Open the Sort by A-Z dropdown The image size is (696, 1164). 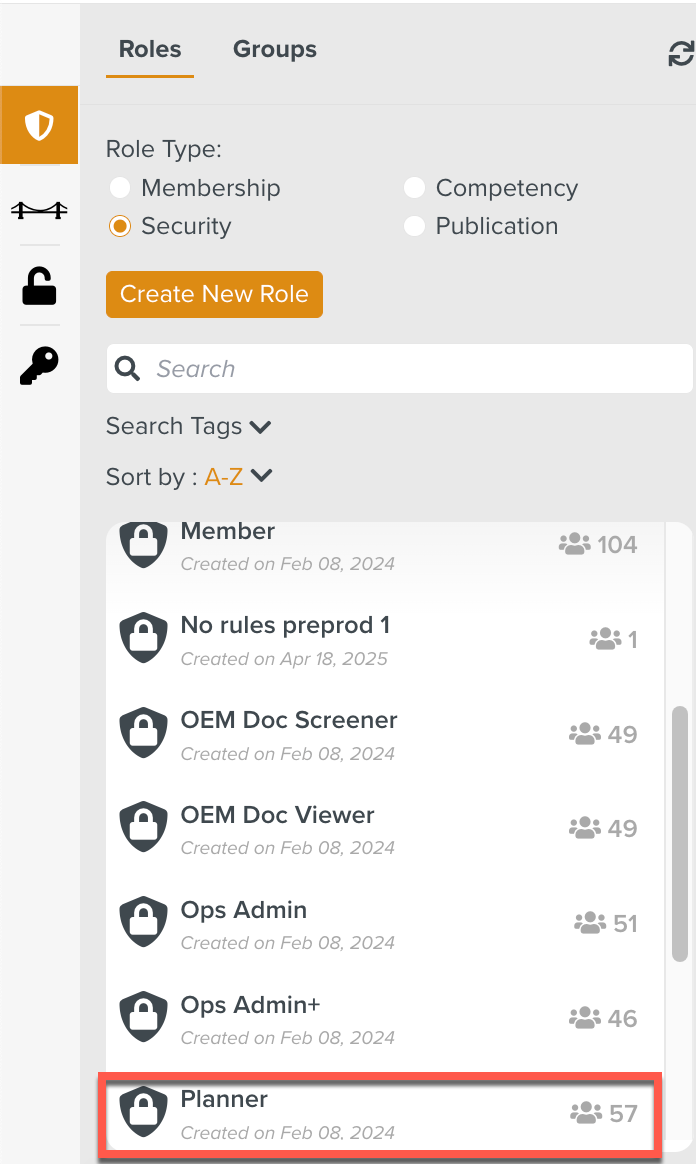pyautogui.click(x=239, y=477)
